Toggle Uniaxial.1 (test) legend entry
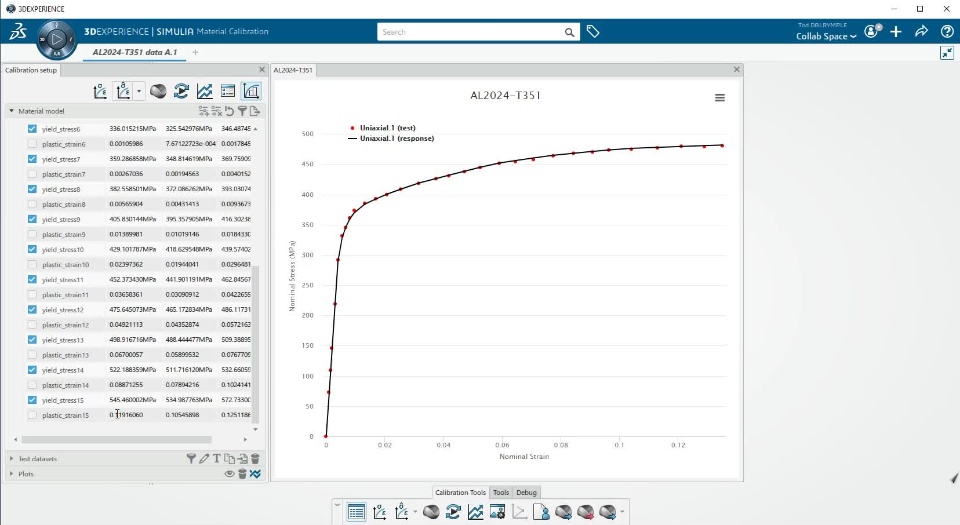Screen dimensions: 960x525 [x=383, y=128]
